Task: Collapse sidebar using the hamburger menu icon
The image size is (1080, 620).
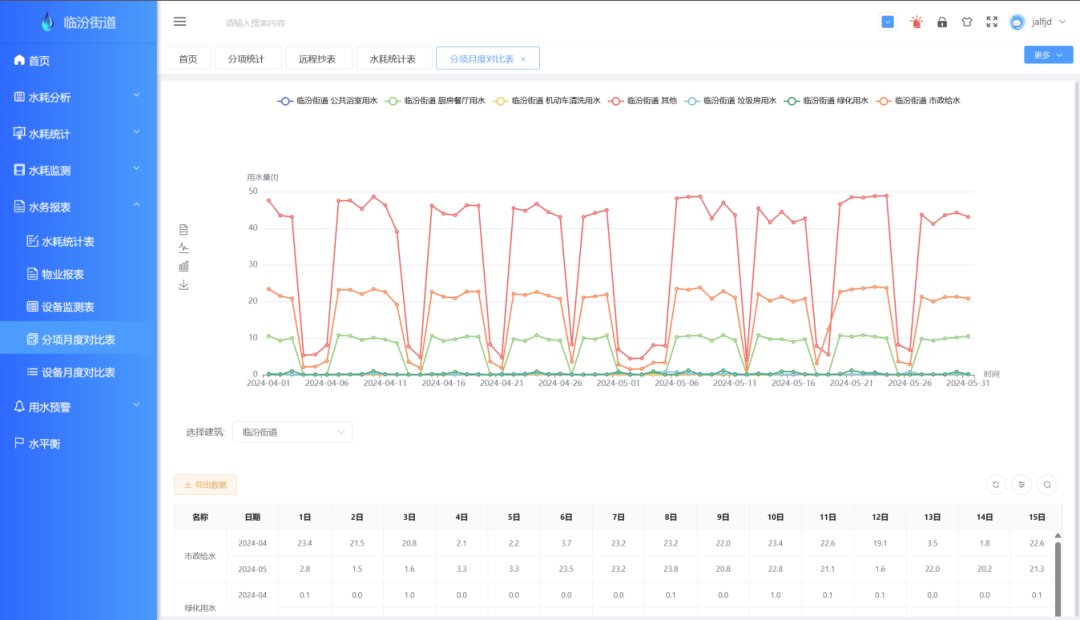Action: point(180,22)
